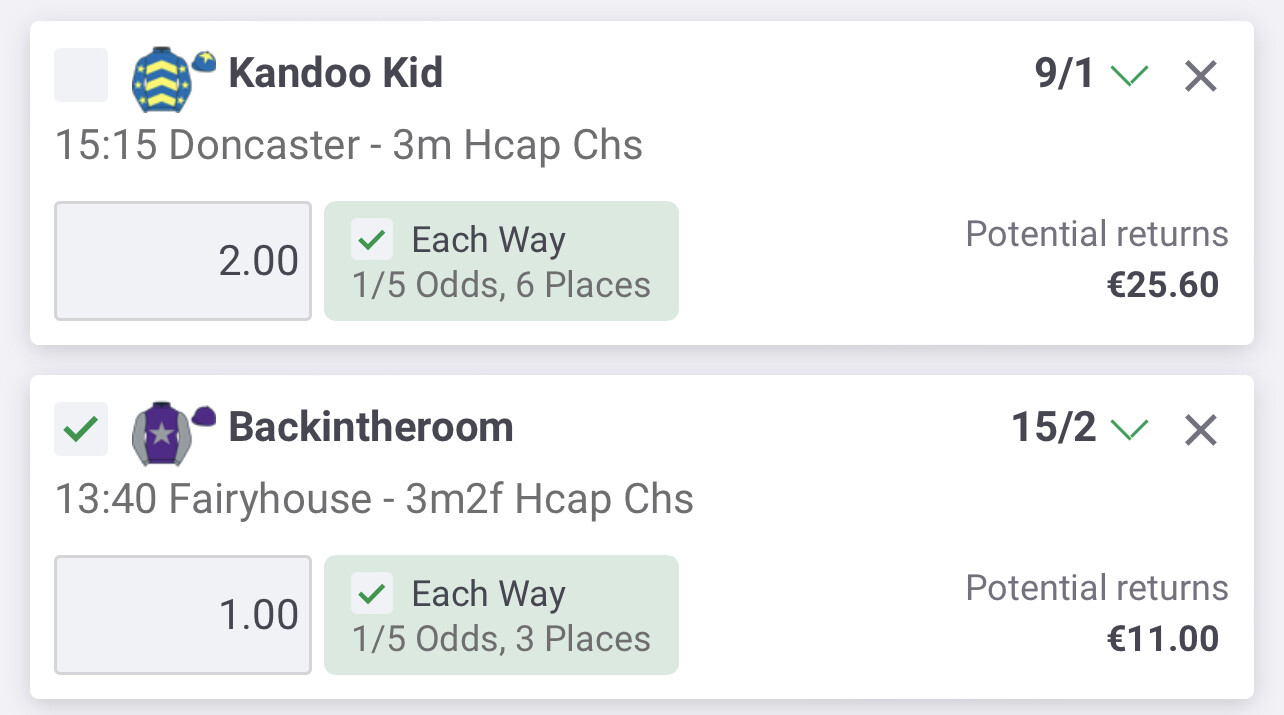Click the green arrow next to 9/1
The width and height of the screenshot is (1284, 715).
tap(1129, 76)
